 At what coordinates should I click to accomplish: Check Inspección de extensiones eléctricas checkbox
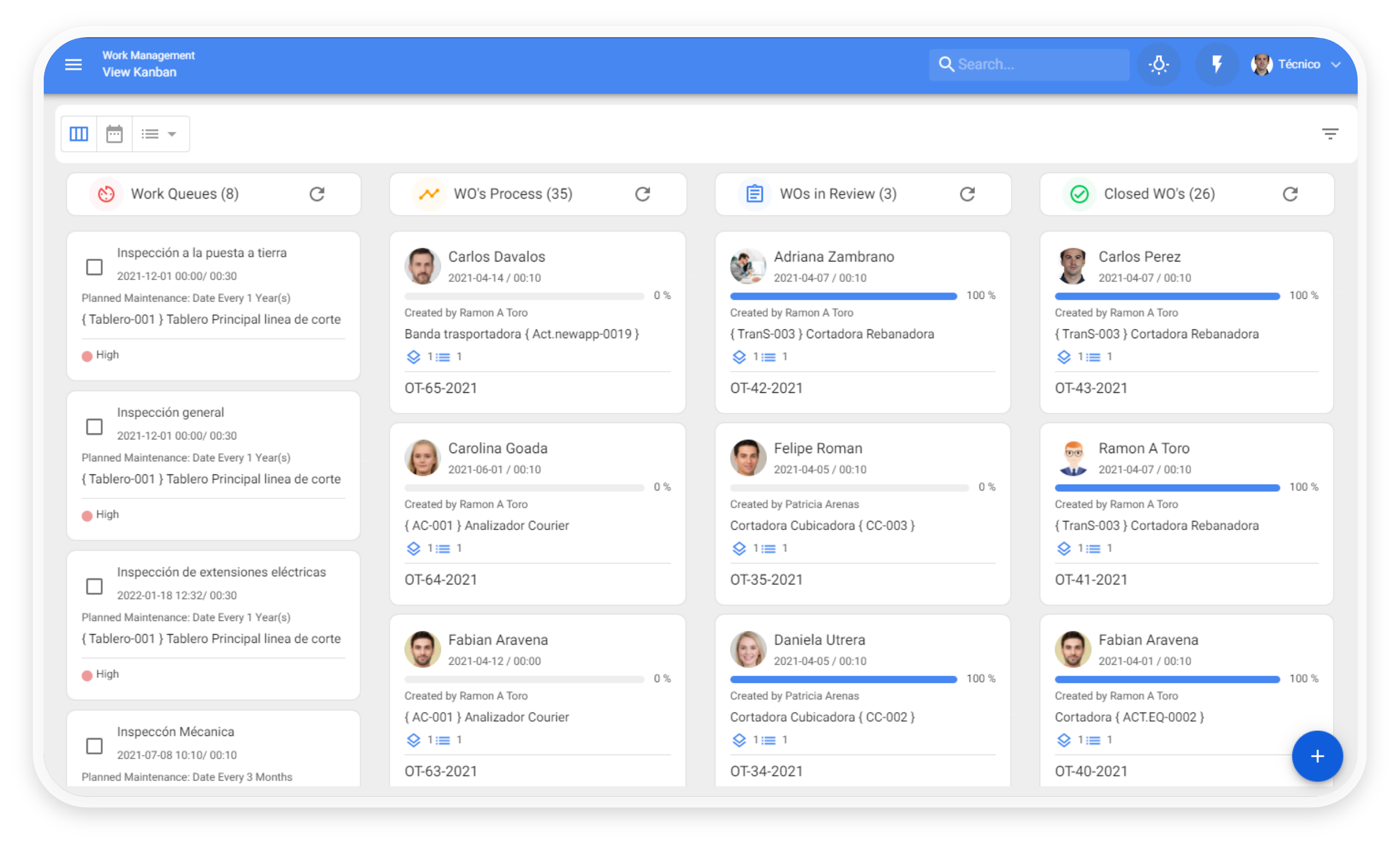point(94,587)
